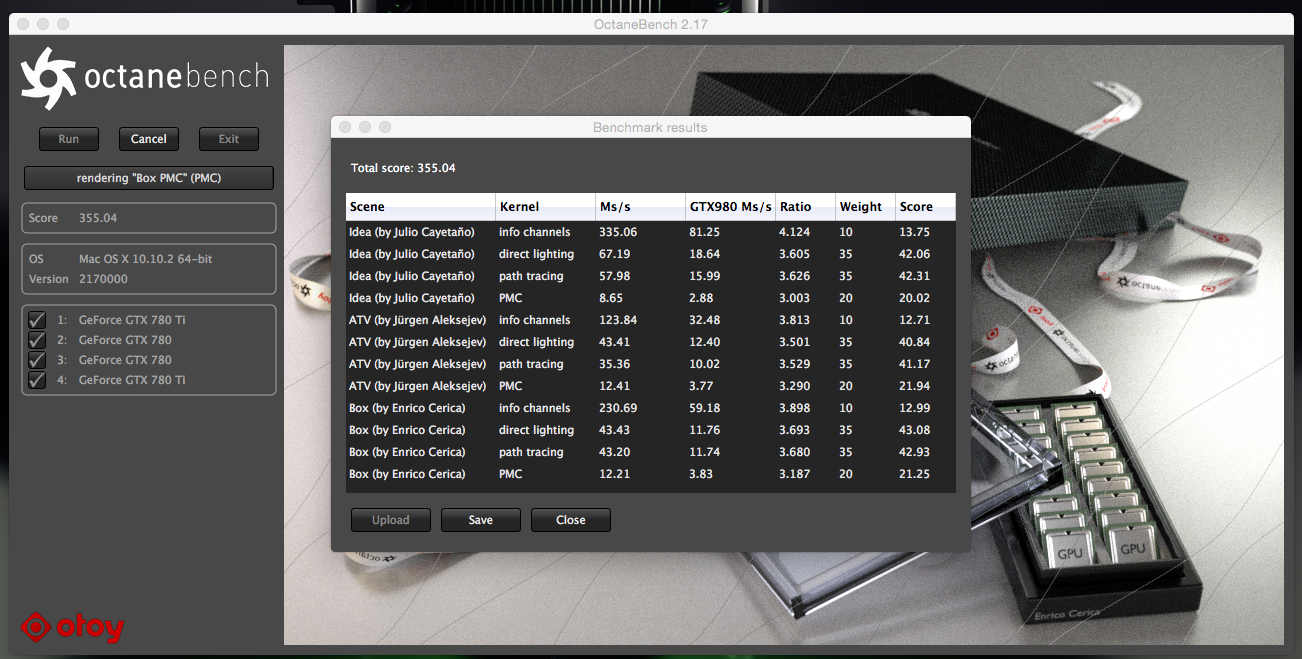Toggle checkbox for GPU 1 GeForce GTX 780 Ti
Screen dimensions: 1302x659
tap(37, 320)
